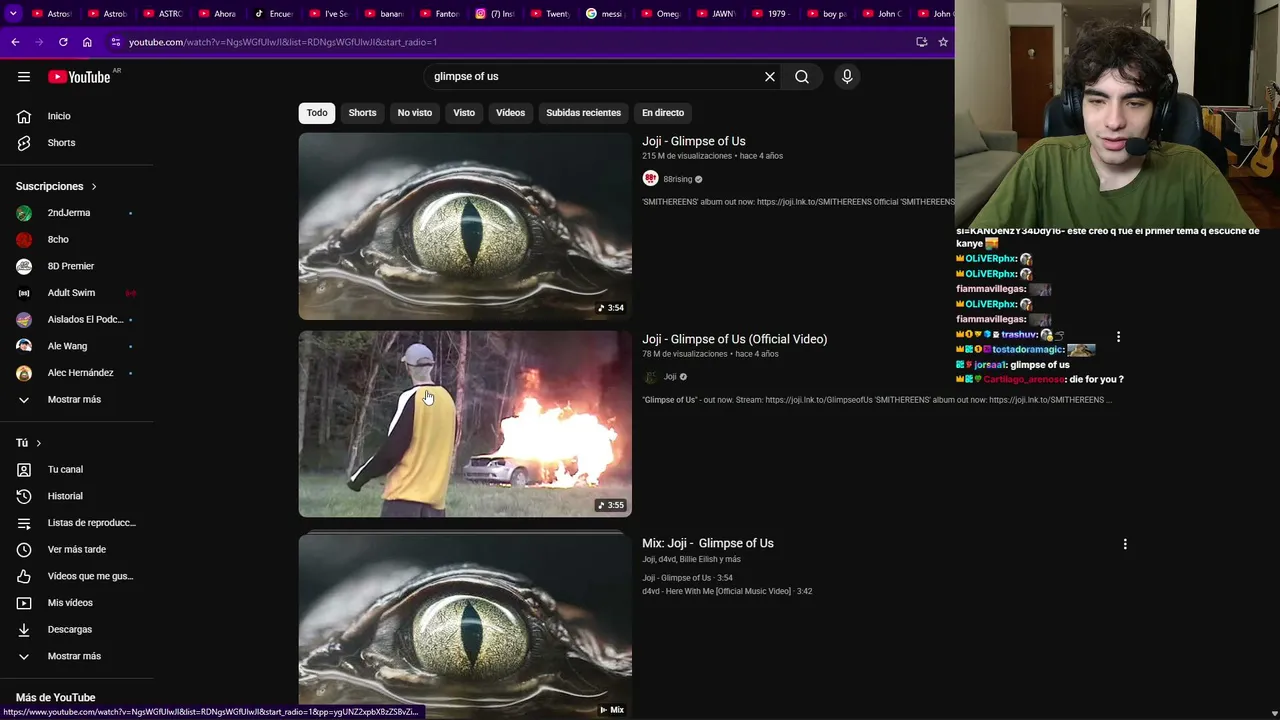
Task: Click the install app icon in address bar
Action: click(x=922, y=42)
